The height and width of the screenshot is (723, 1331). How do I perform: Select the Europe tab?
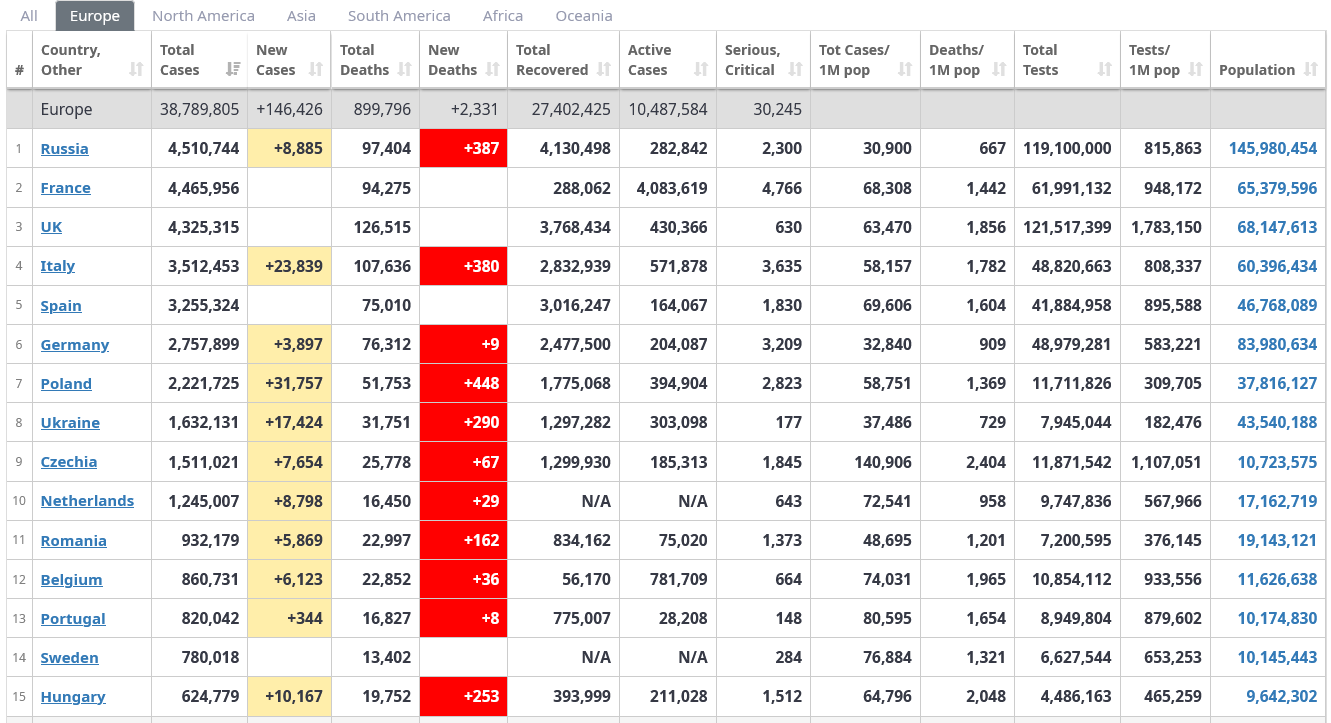(95, 16)
